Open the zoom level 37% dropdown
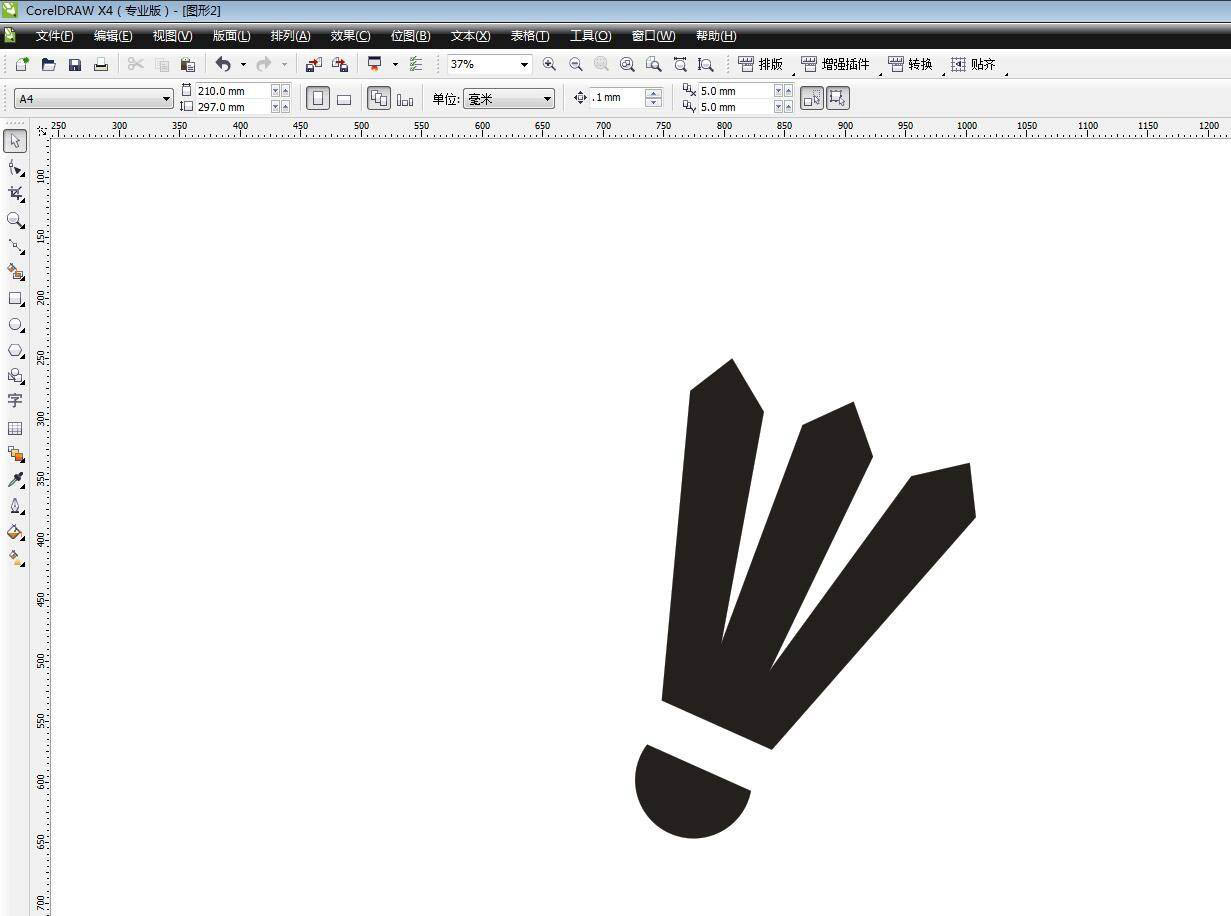The height and width of the screenshot is (916, 1231). 524,64
